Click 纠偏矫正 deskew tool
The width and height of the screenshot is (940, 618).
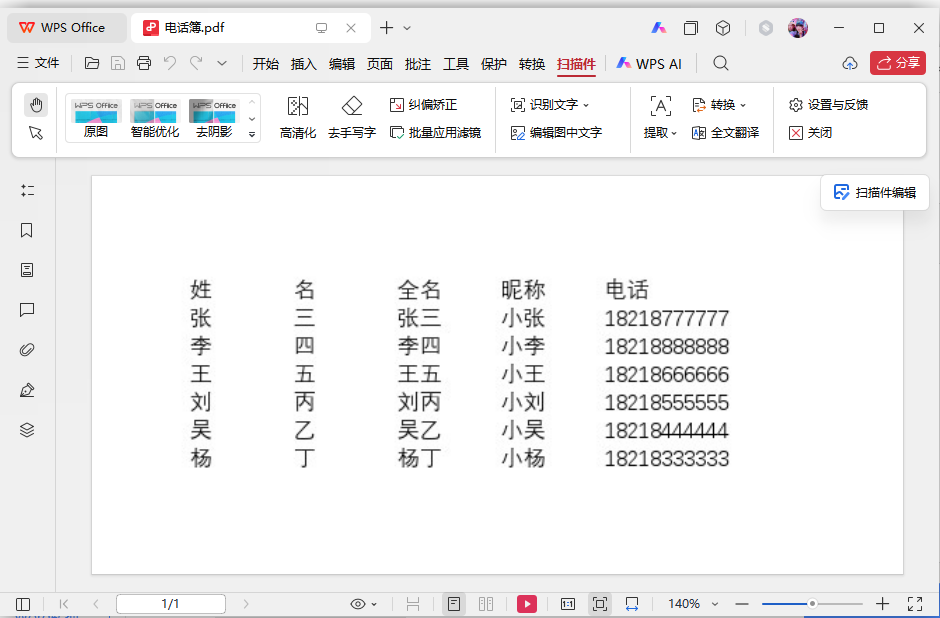tap(423, 105)
